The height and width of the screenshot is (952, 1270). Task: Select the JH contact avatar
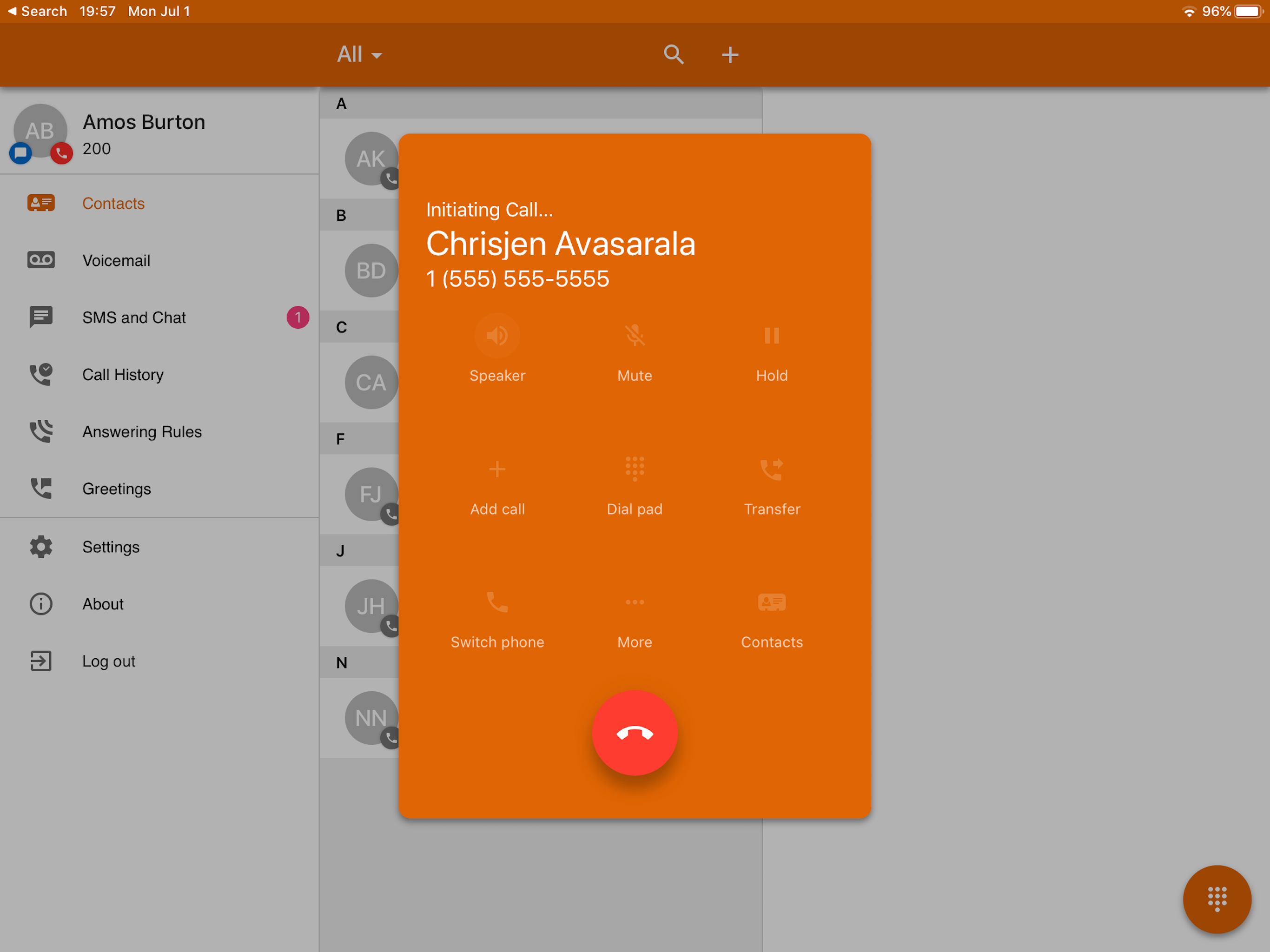click(371, 606)
